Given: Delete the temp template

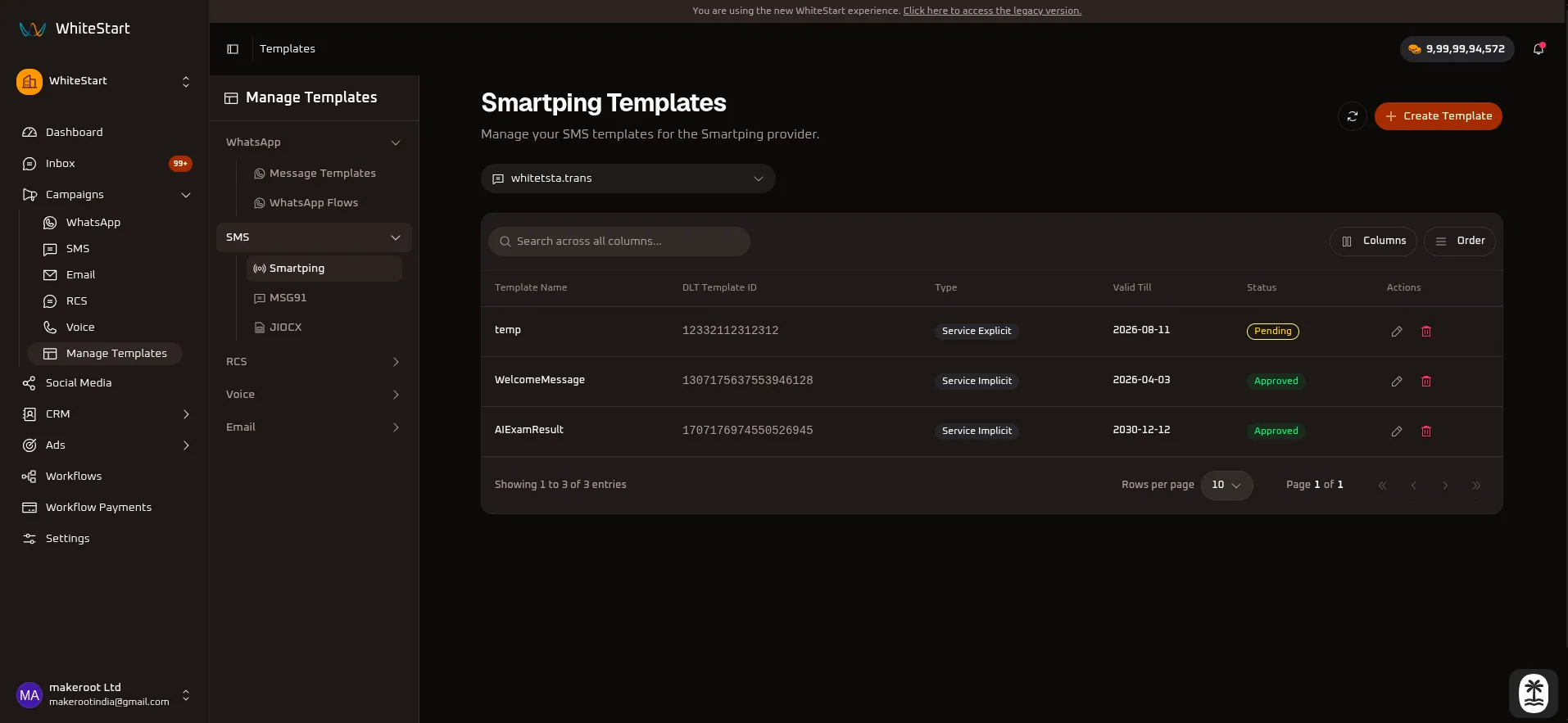Looking at the screenshot, I should click(1426, 332).
